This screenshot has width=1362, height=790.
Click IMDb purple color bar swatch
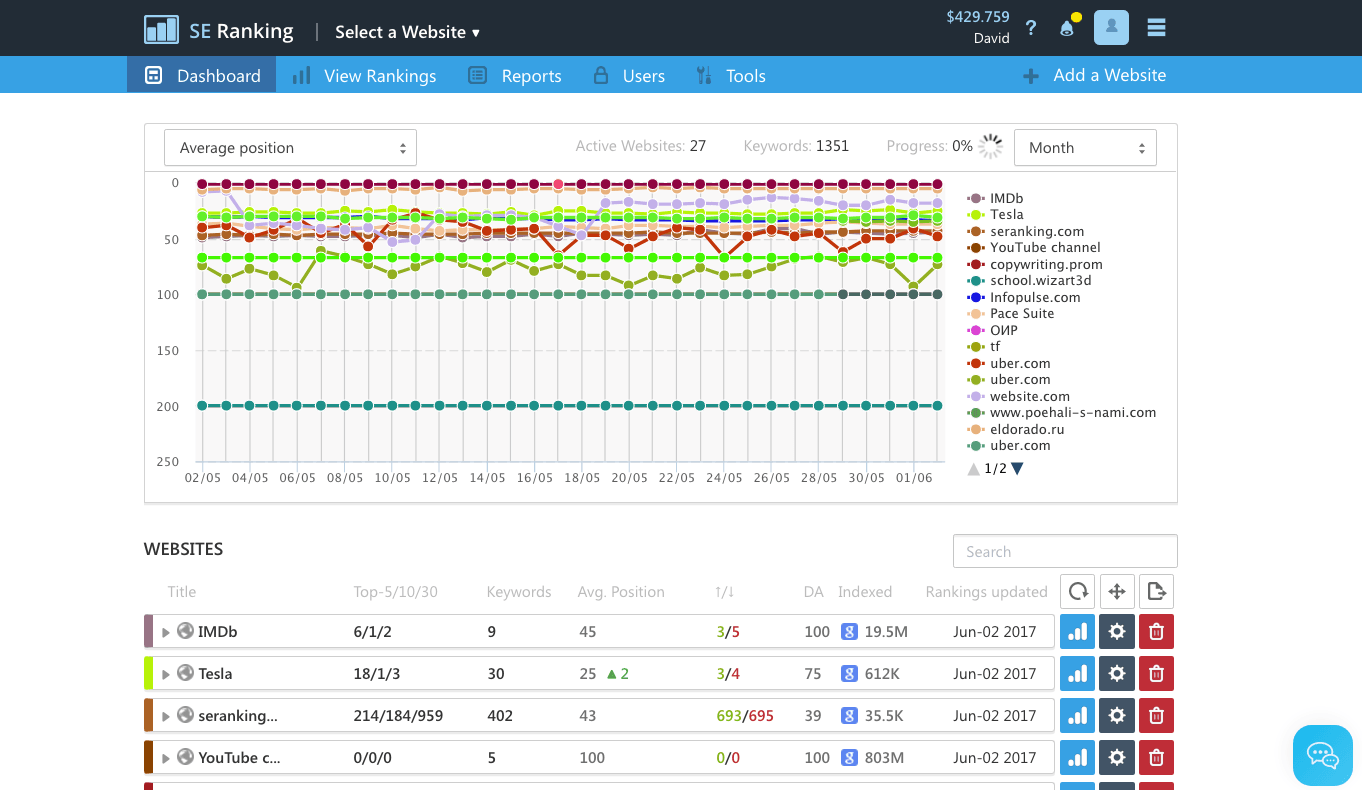149,632
